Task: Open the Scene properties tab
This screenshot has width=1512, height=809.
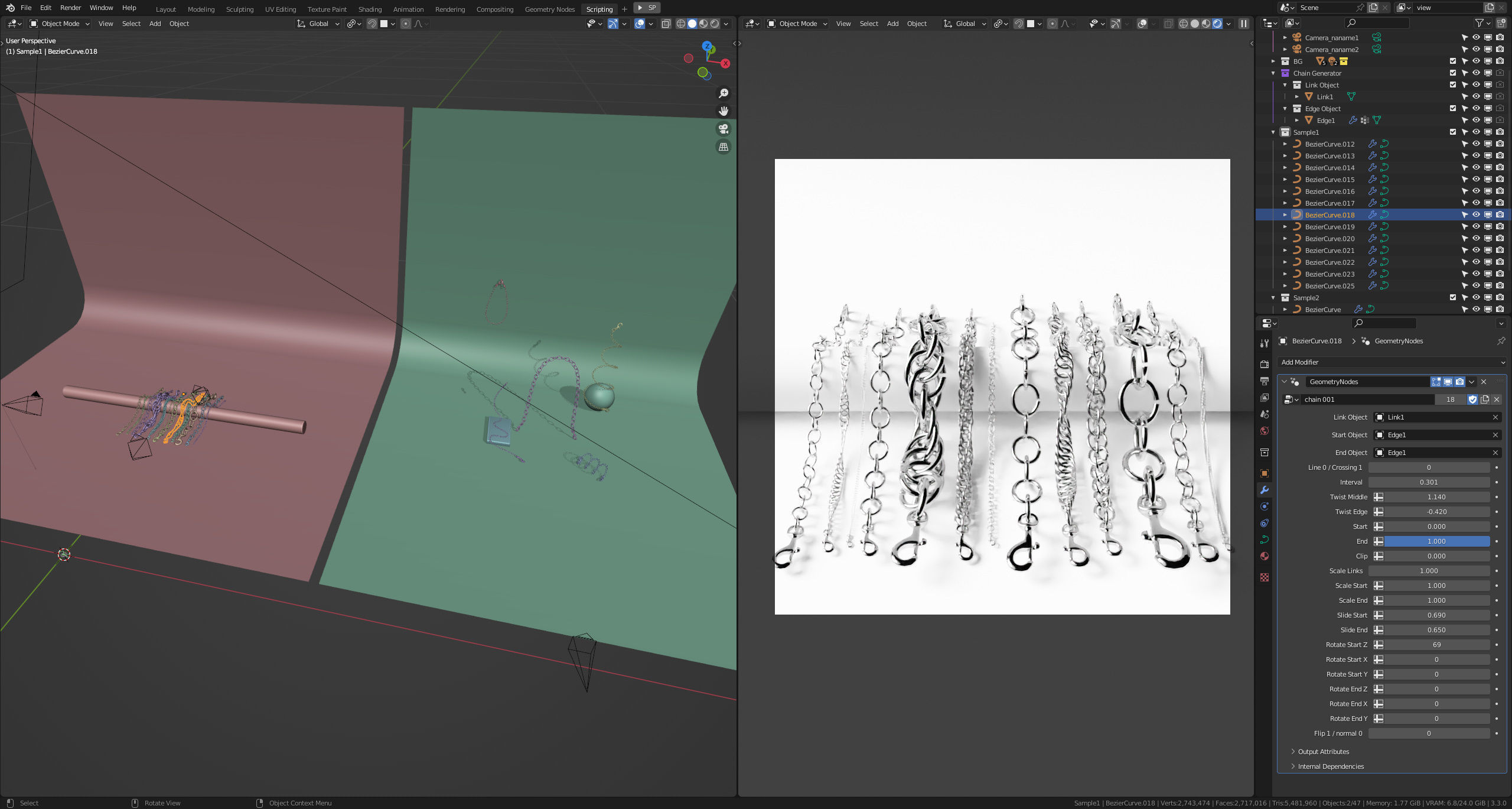Action: [1265, 414]
